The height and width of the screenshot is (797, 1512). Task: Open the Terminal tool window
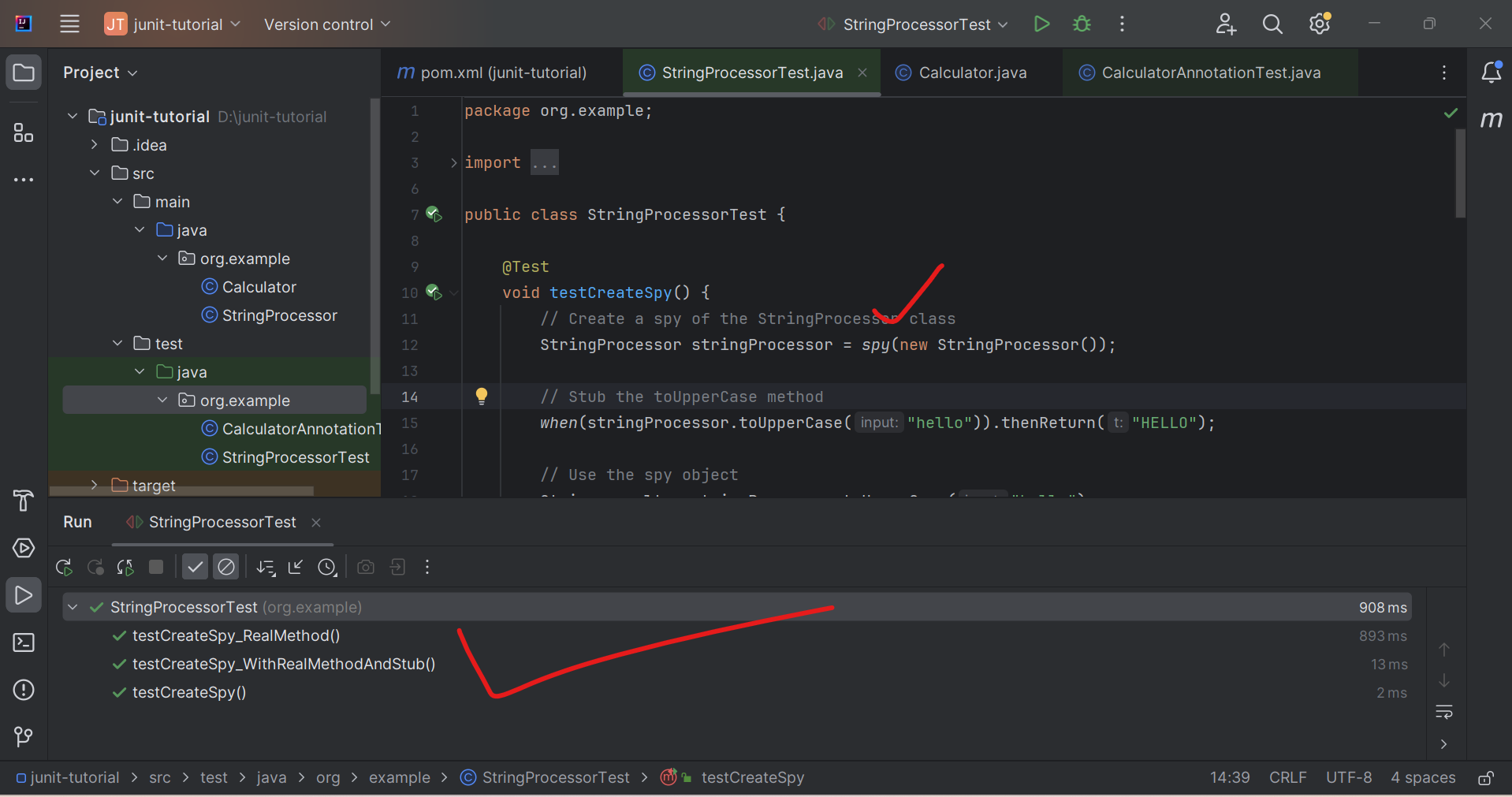point(24,643)
